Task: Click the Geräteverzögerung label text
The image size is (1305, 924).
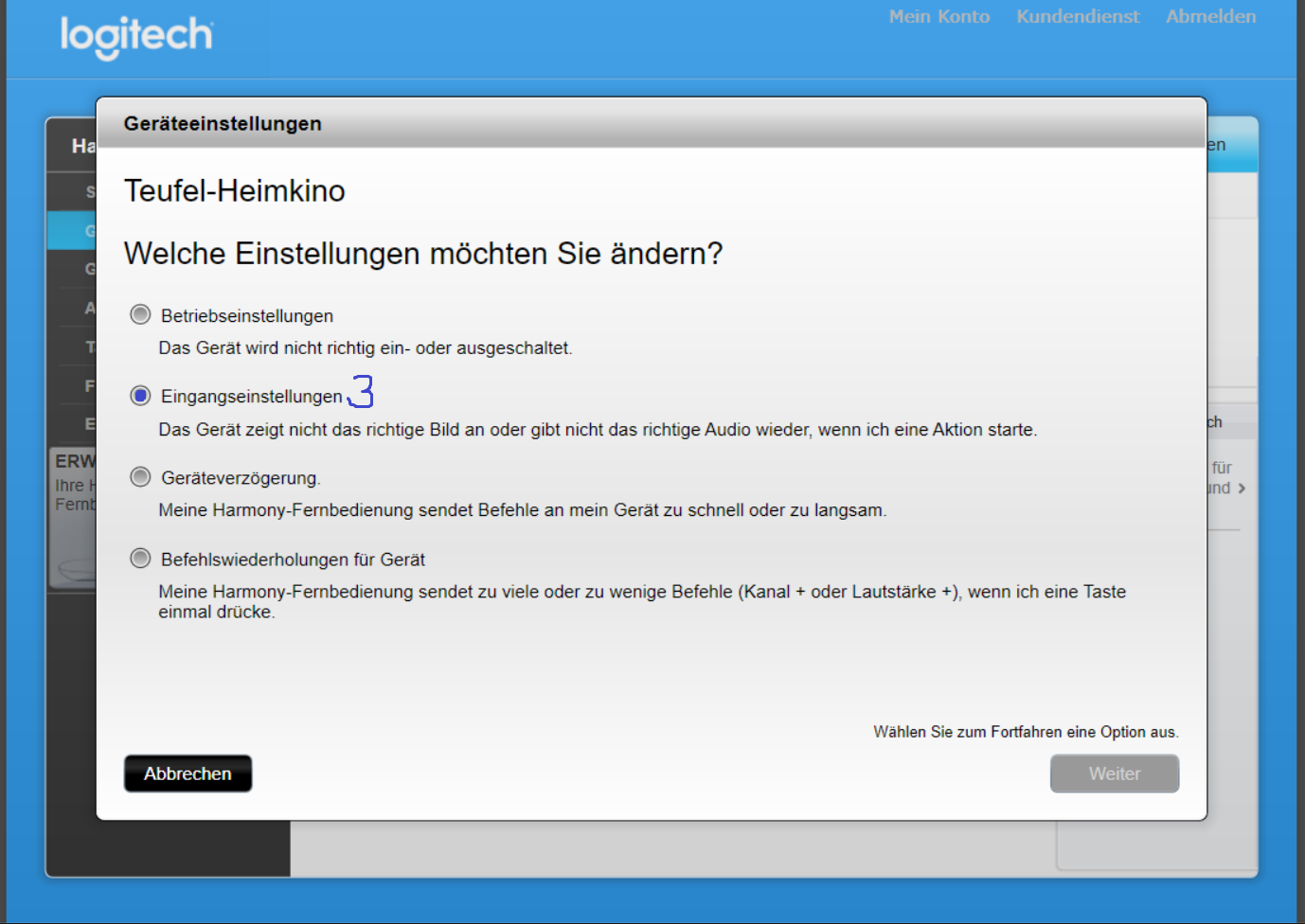Action: tap(241, 479)
